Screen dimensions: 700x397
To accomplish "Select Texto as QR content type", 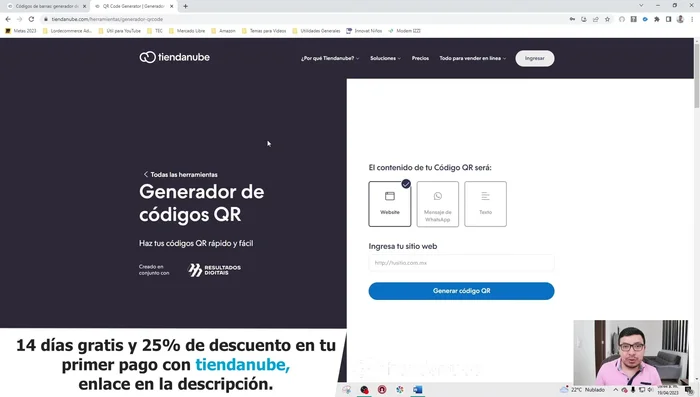I will (x=485, y=204).
